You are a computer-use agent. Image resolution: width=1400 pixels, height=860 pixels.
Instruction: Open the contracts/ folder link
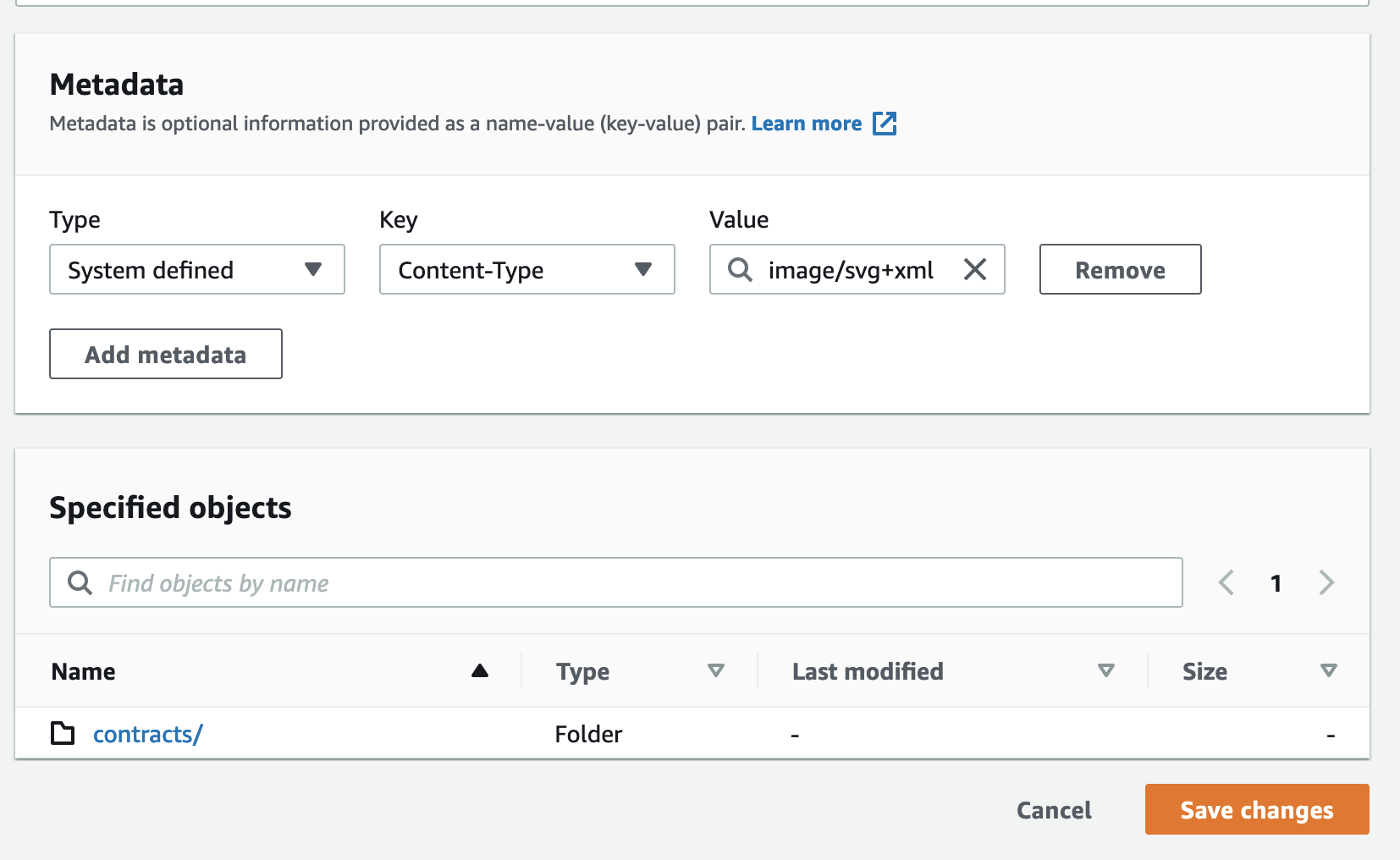click(147, 734)
